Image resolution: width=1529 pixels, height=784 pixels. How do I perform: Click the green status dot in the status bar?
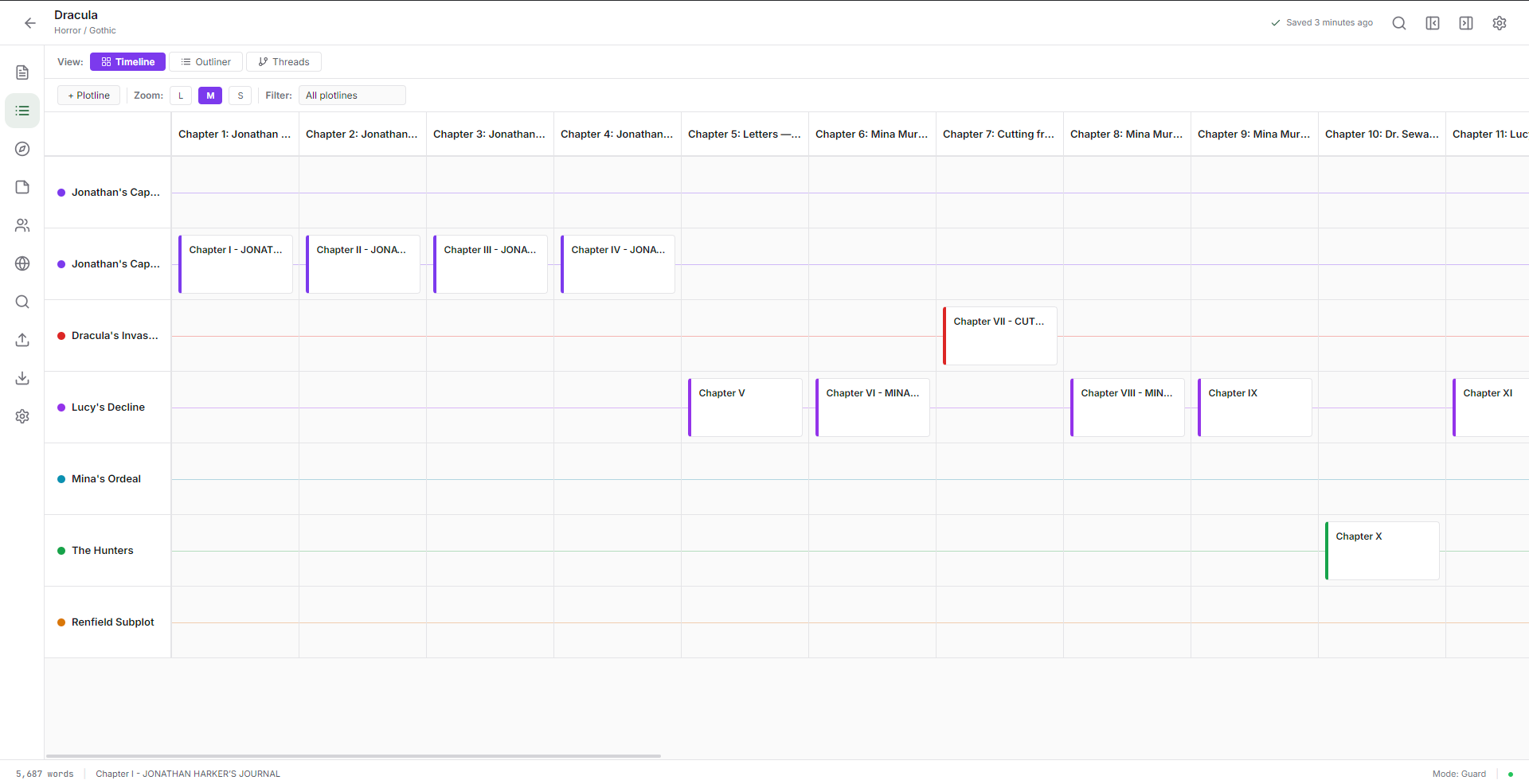[1510, 774]
